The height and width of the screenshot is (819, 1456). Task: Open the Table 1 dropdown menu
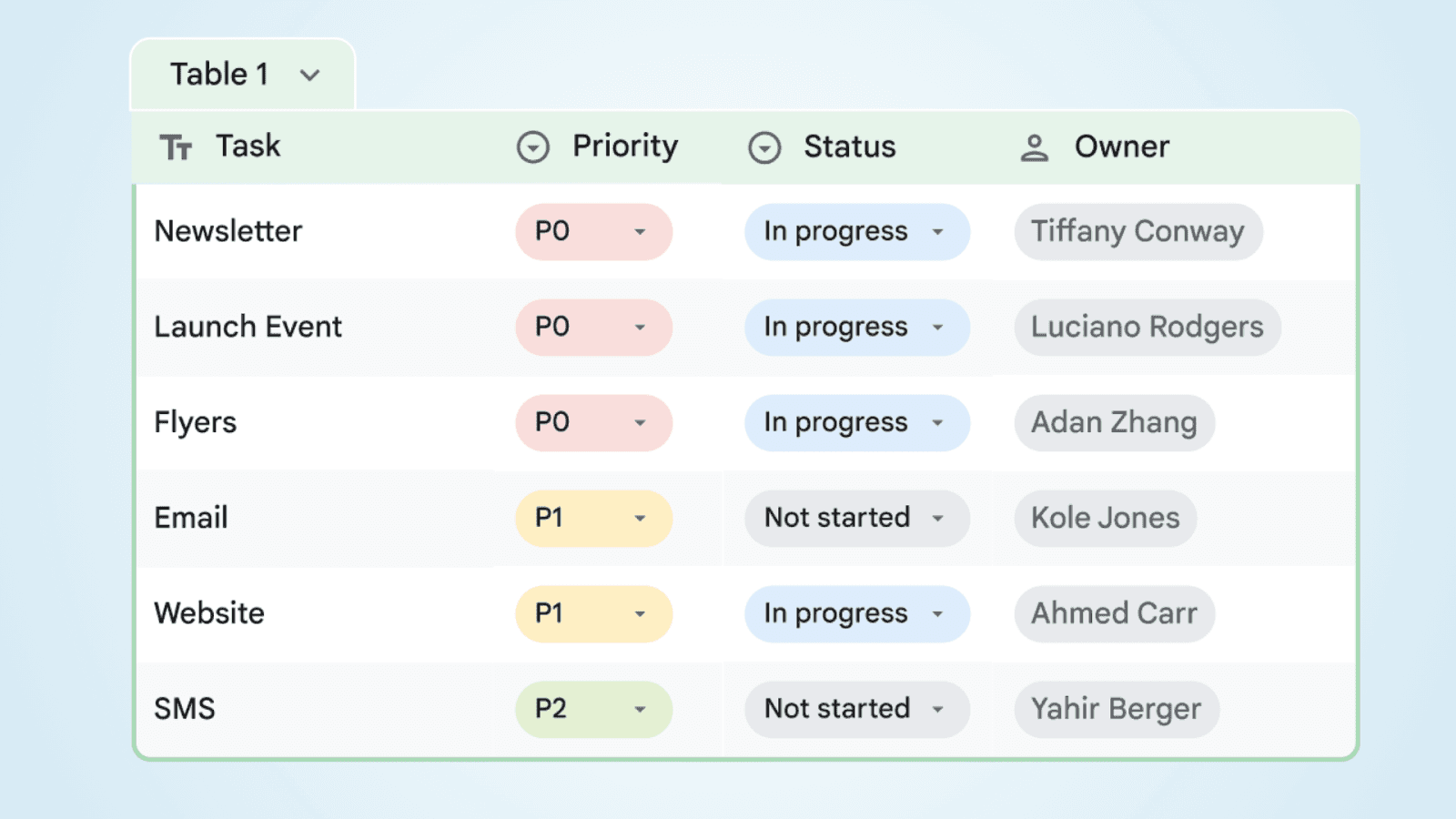(310, 76)
